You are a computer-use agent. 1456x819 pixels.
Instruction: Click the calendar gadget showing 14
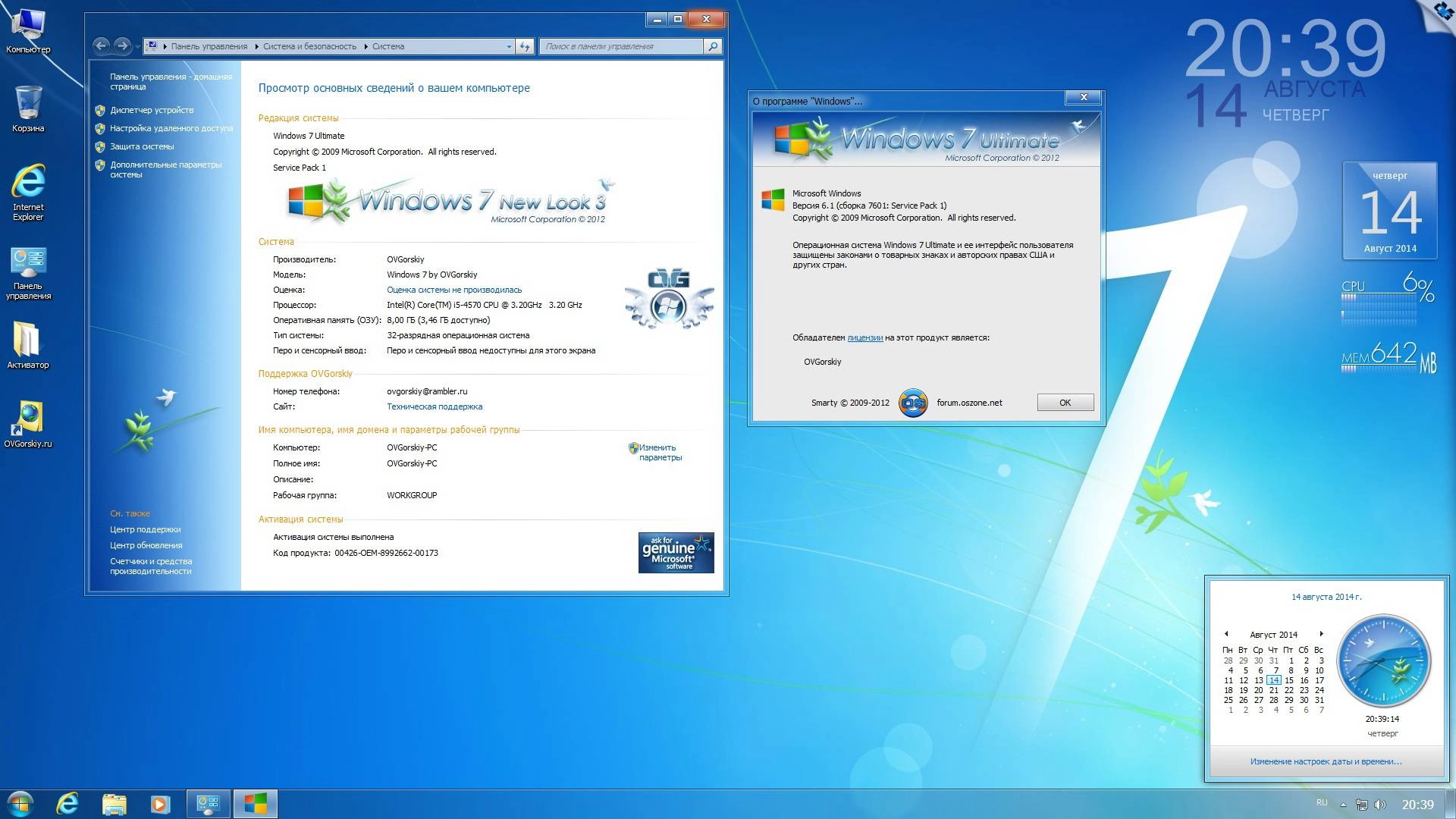click(1389, 210)
